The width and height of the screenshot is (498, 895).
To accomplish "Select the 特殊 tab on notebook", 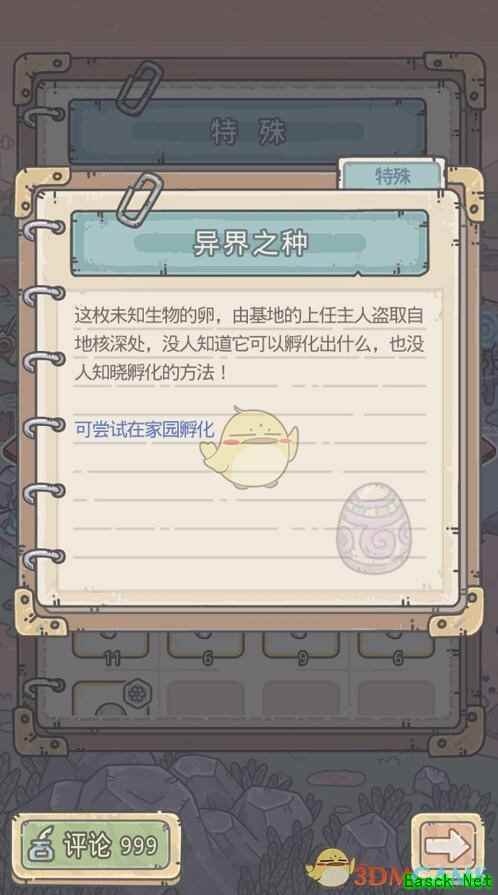I will tap(392, 175).
